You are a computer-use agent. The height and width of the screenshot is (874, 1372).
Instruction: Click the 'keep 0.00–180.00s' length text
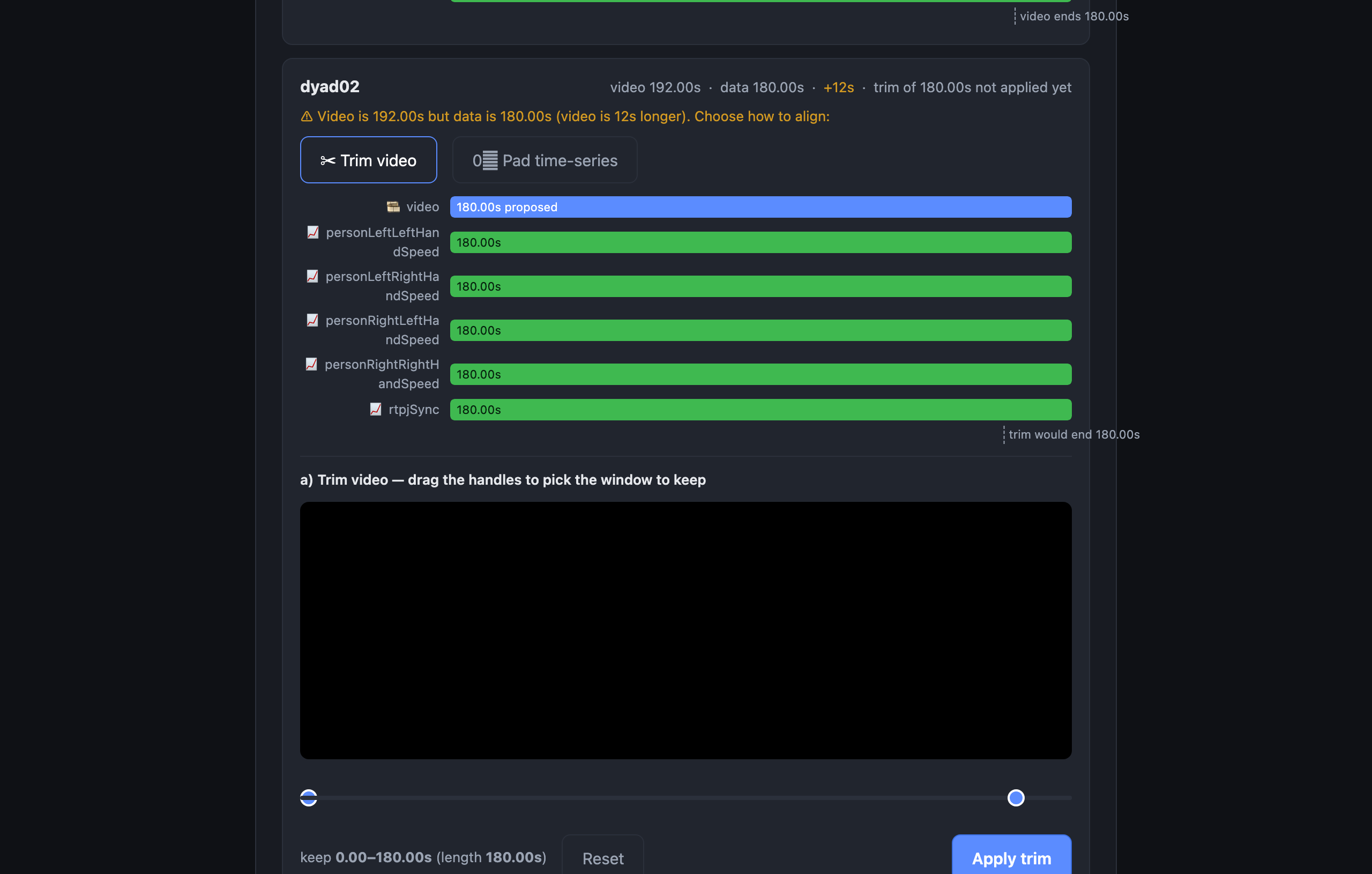tap(423, 857)
